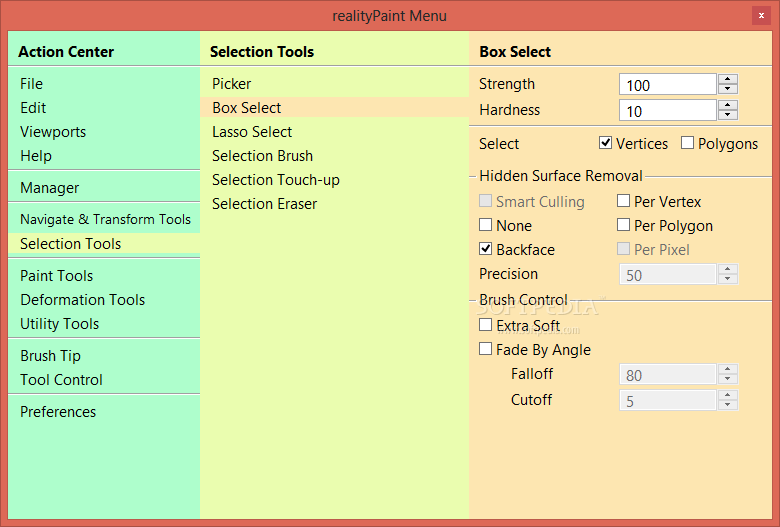The height and width of the screenshot is (527, 780).
Task: Choose the Box Select tool
Action: 334,107
